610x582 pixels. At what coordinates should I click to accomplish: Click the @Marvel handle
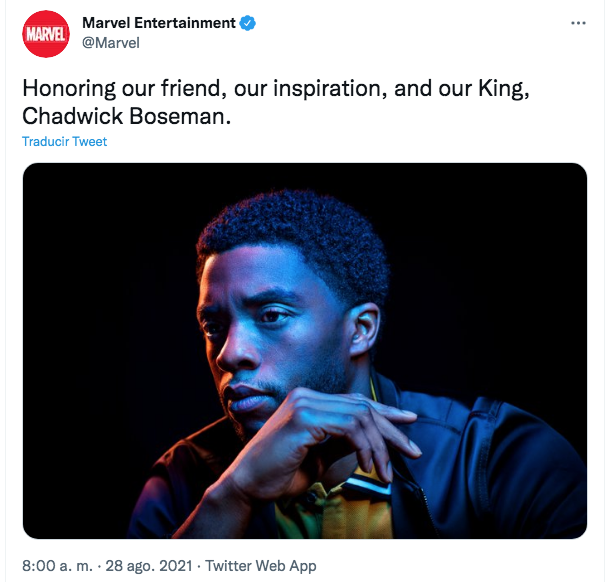pyautogui.click(x=110, y=43)
